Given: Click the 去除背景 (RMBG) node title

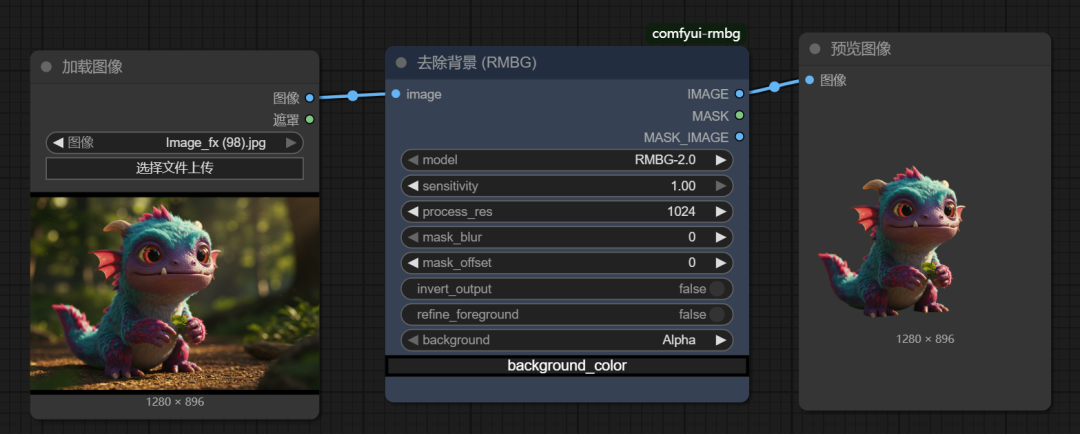Looking at the screenshot, I should pyautogui.click(x=477, y=63).
